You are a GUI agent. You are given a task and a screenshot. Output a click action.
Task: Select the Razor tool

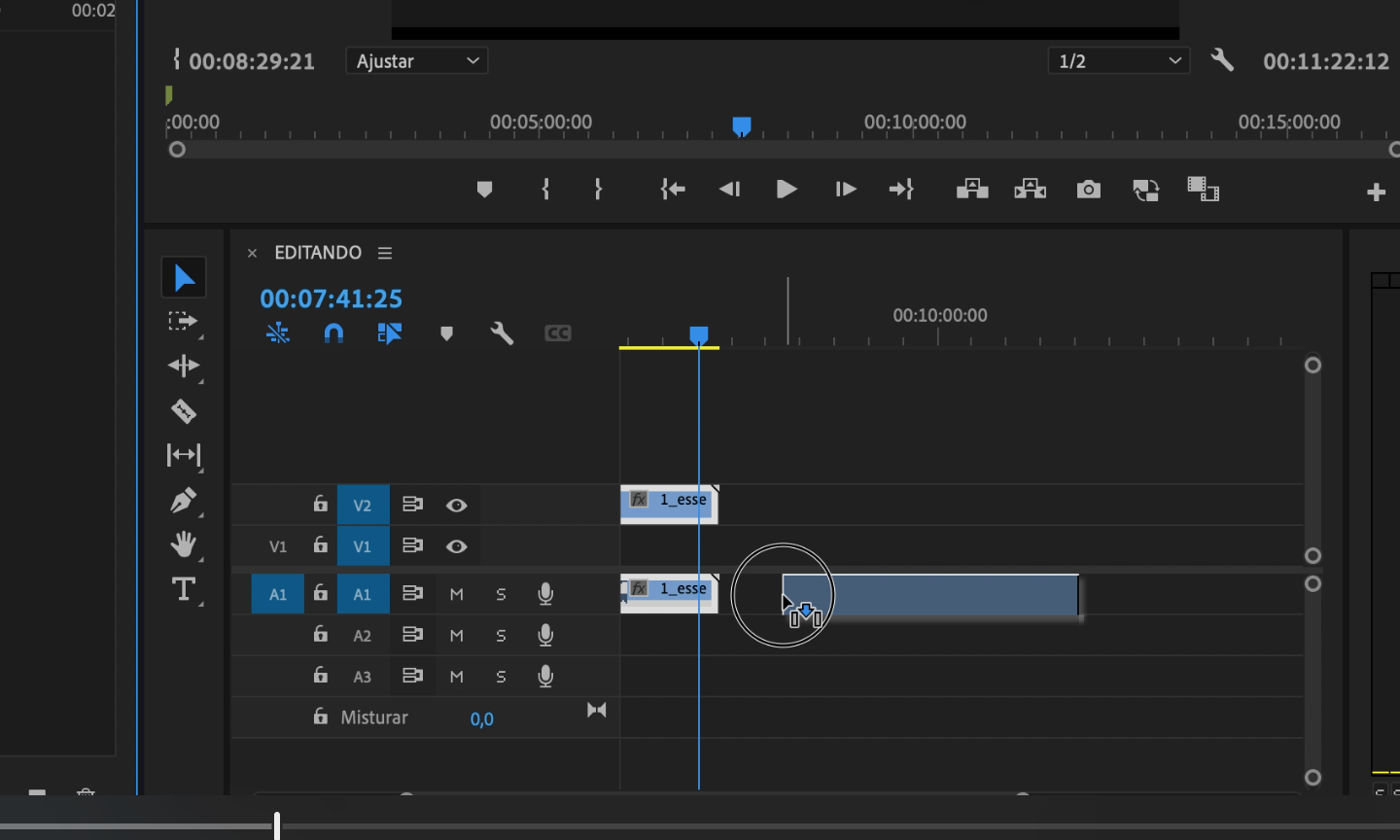[183, 411]
